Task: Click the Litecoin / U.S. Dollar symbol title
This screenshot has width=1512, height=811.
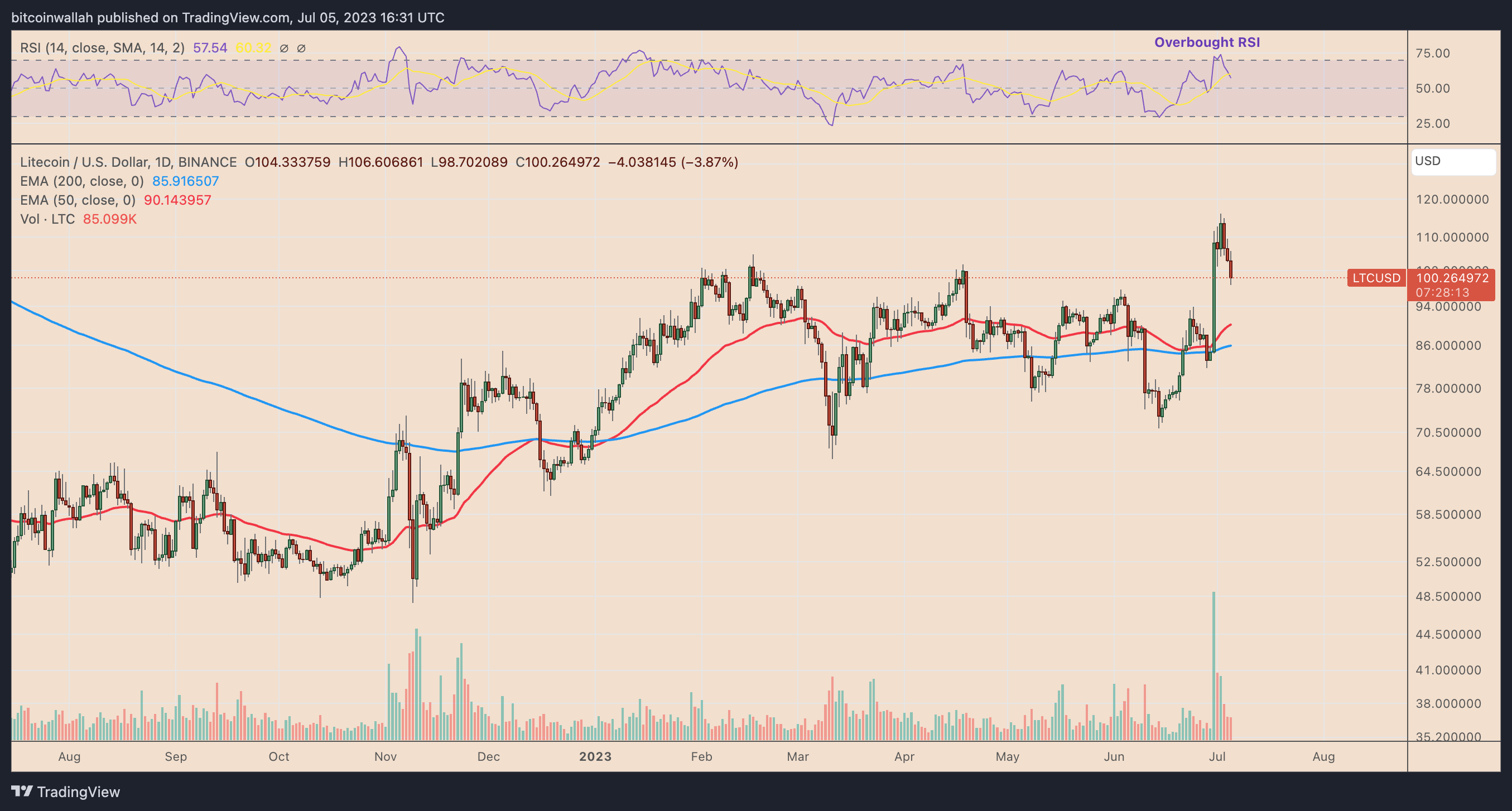Action: tap(128, 162)
